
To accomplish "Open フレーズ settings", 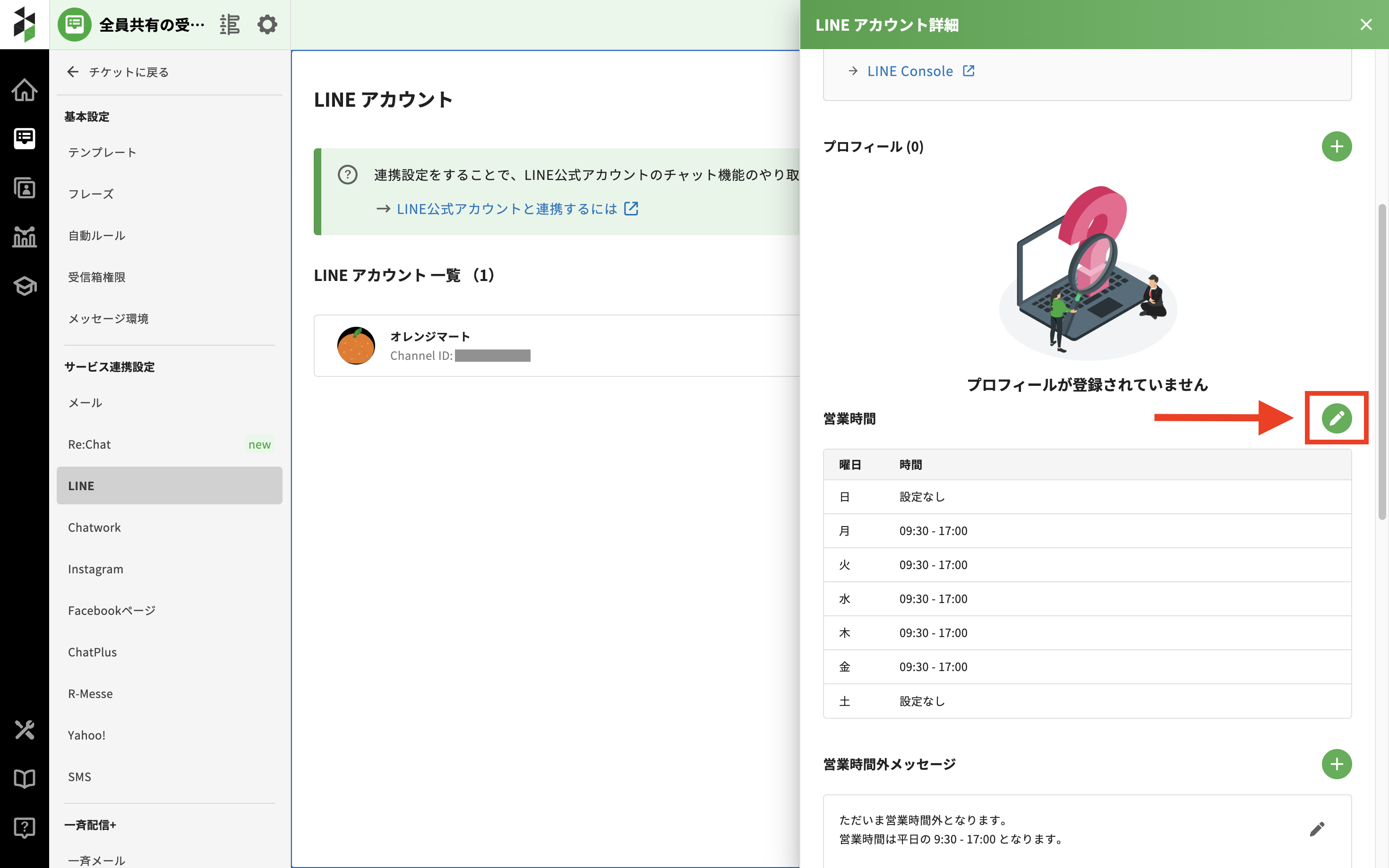I will pyautogui.click(x=170, y=194).
